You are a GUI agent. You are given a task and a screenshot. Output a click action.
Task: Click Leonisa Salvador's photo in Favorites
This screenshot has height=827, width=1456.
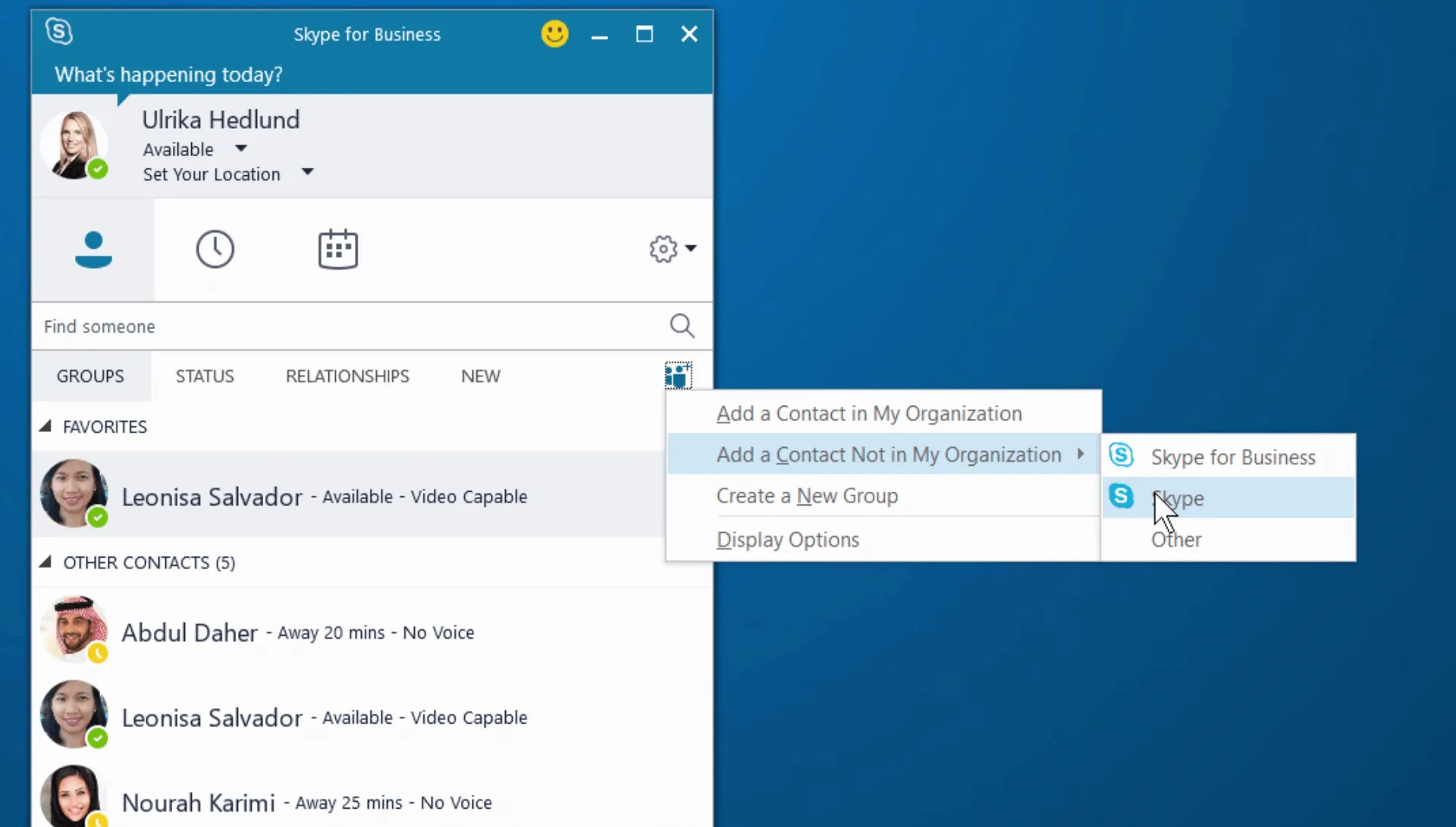(x=74, y=493)
